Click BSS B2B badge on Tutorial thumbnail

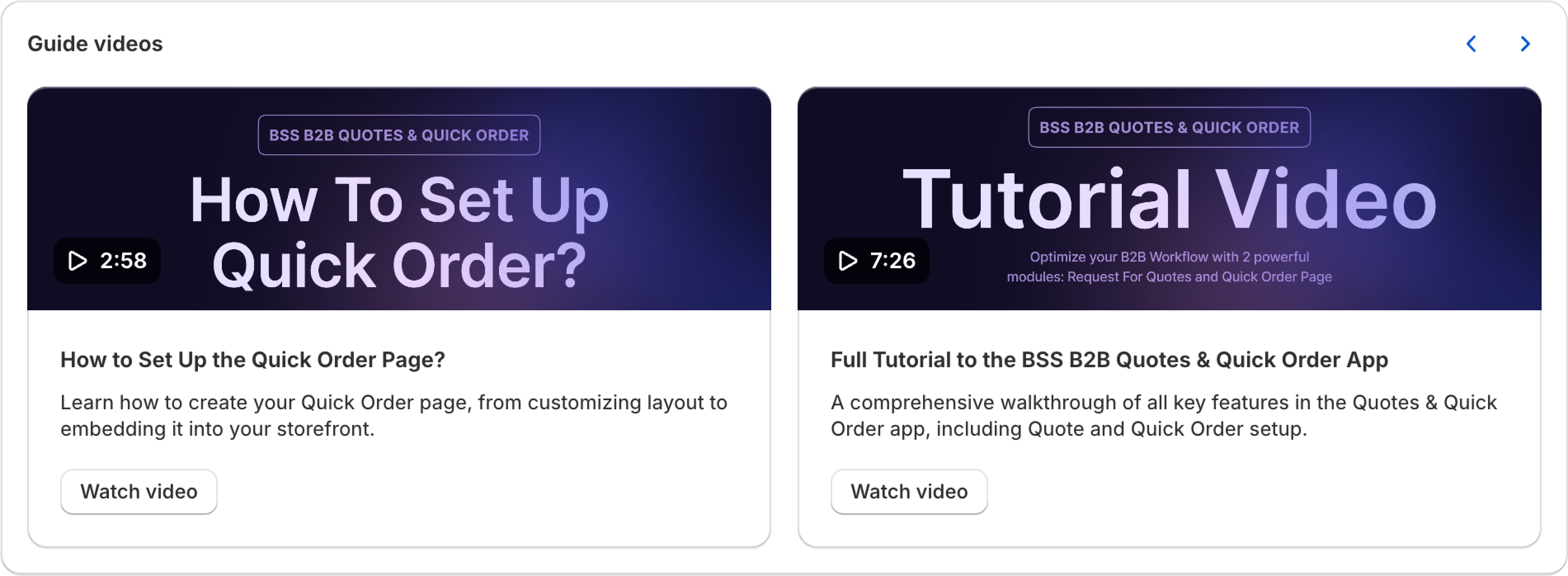tap(1169, 127)
